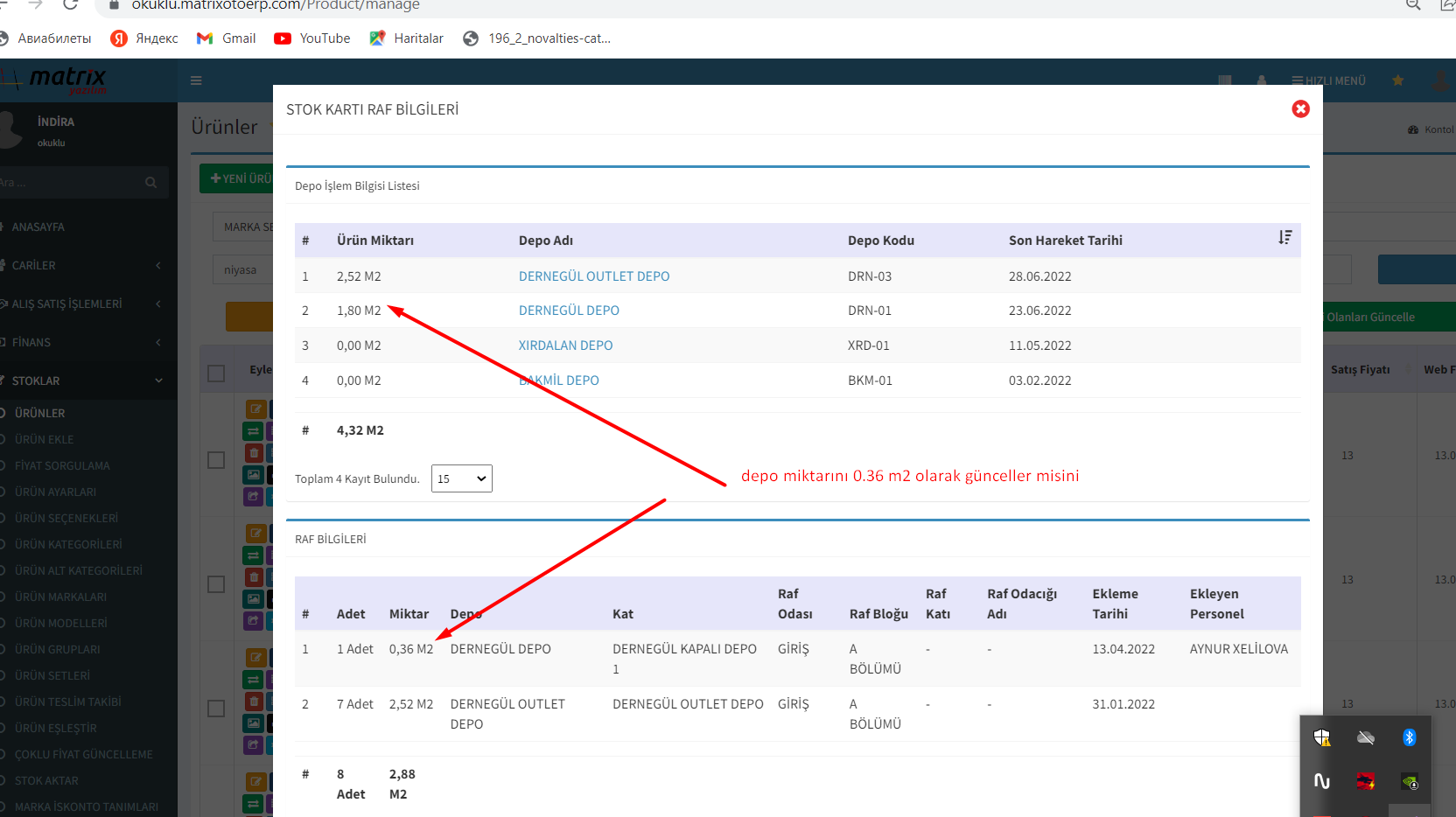This screenshot has width=1456, height=817.
Task: Open ÜRÜN KATEGORİLERİ in the sidebar
Action: tap(68, 544)
